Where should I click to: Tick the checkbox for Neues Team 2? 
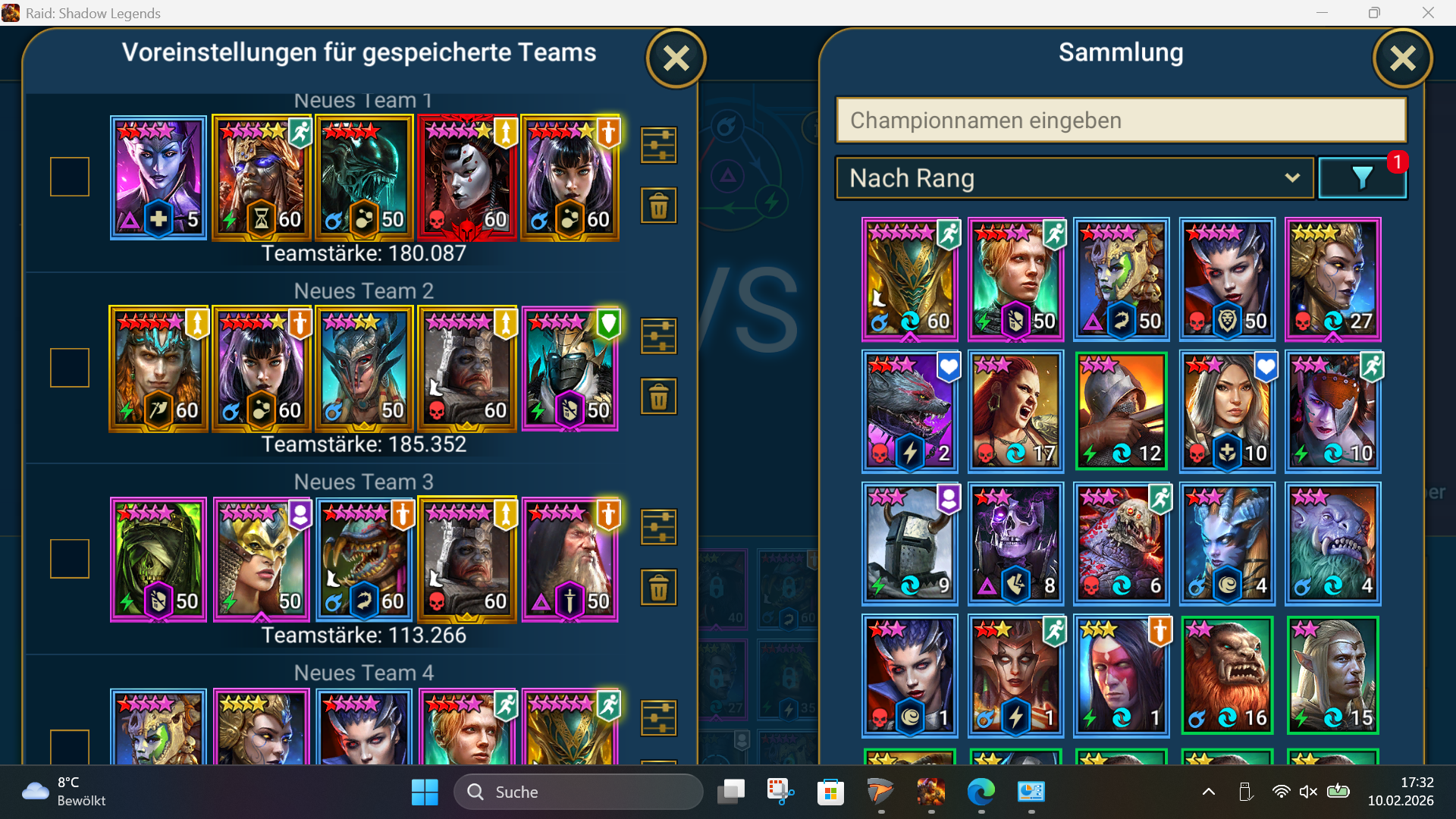(x=70, y=368)
